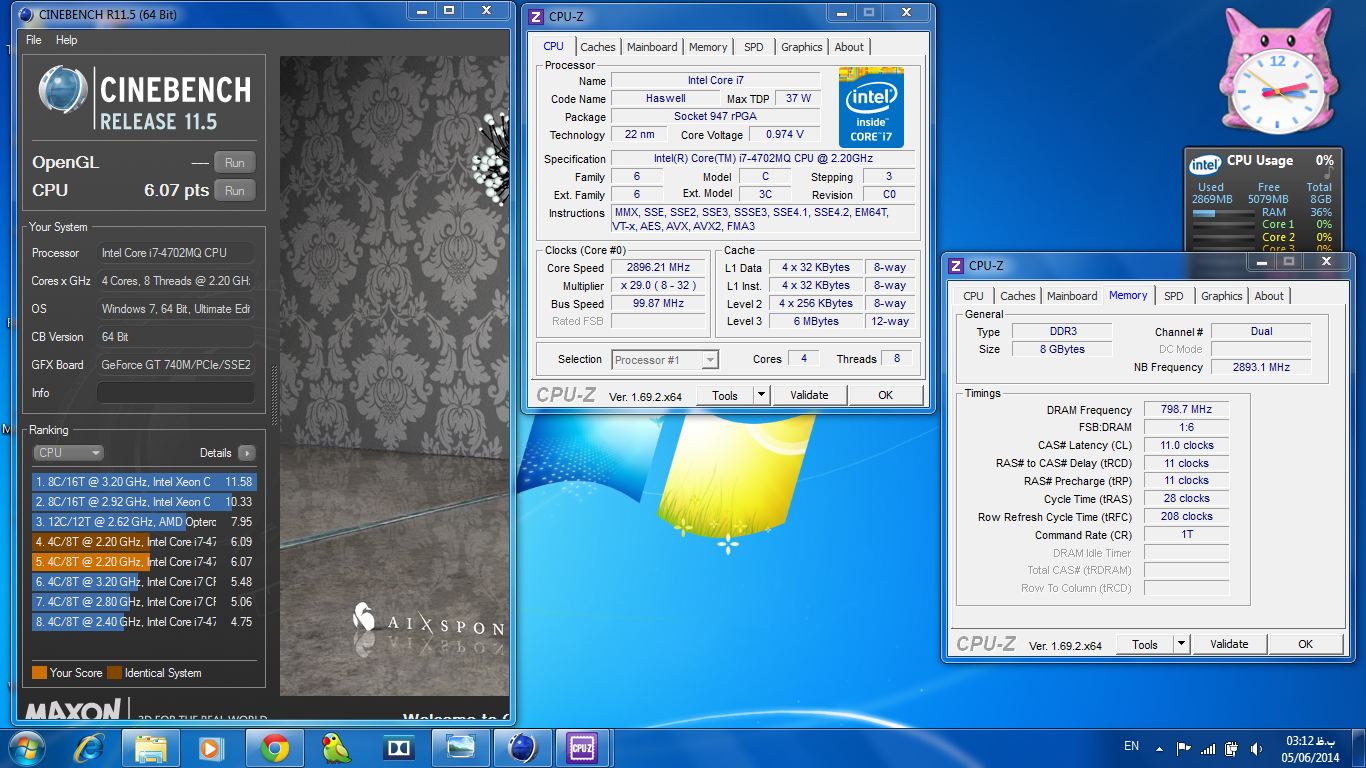Click Tools button in first CPU-Z window

(725, 395)
